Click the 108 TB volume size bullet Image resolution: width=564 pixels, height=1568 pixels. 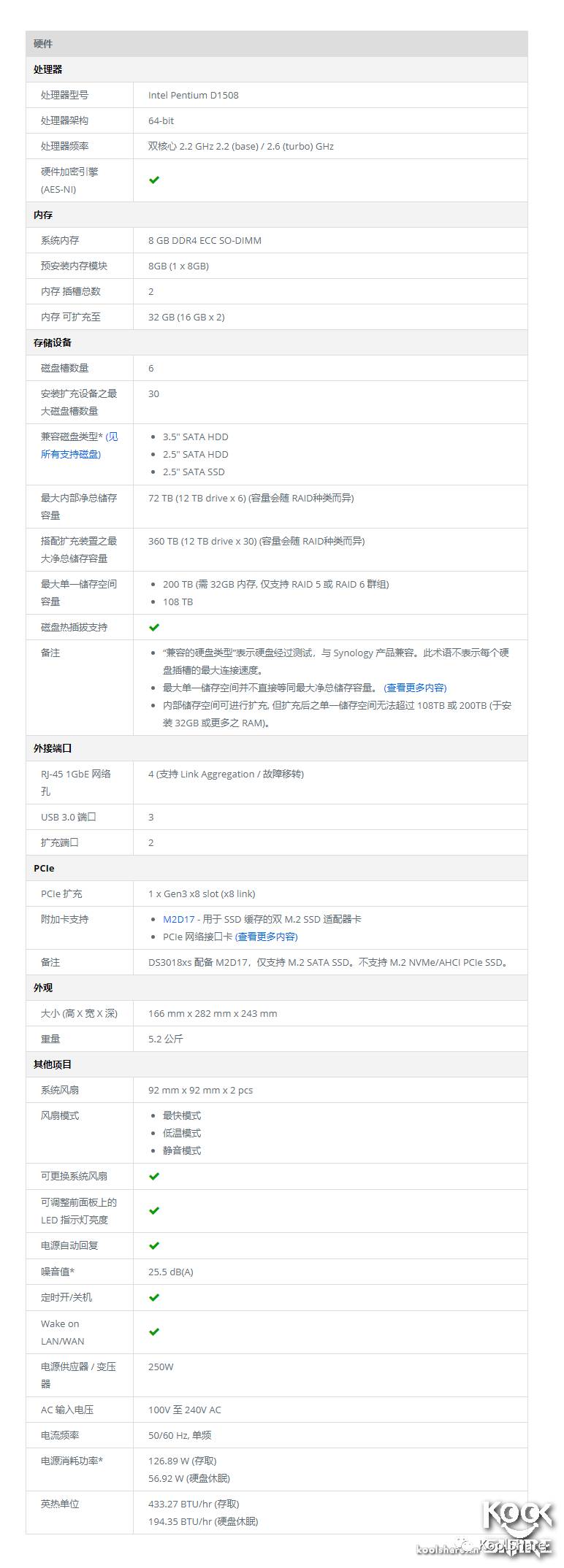click(x=178, y=602)
